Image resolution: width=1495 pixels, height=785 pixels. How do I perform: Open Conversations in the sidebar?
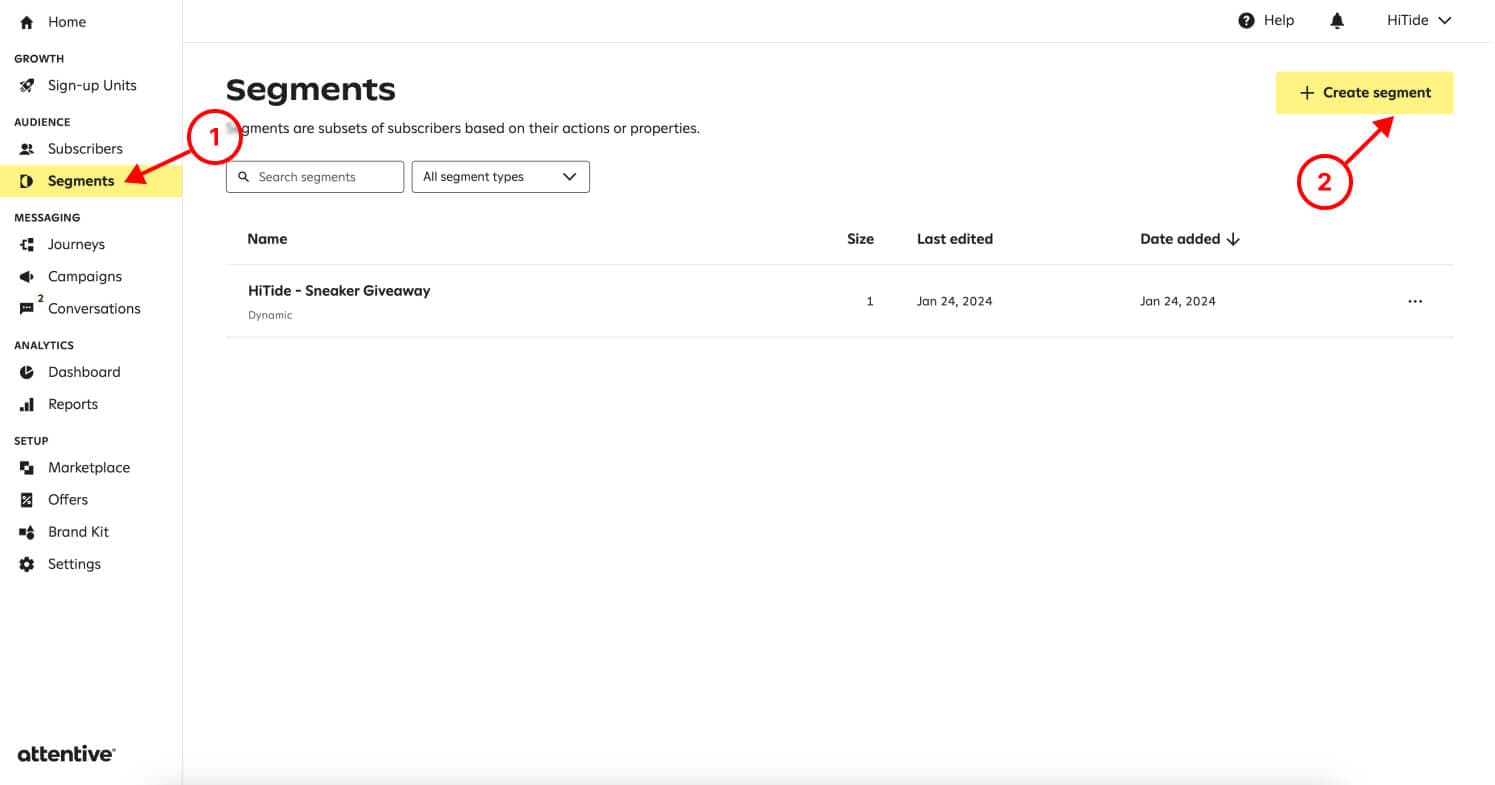click(x=94, y=309)
